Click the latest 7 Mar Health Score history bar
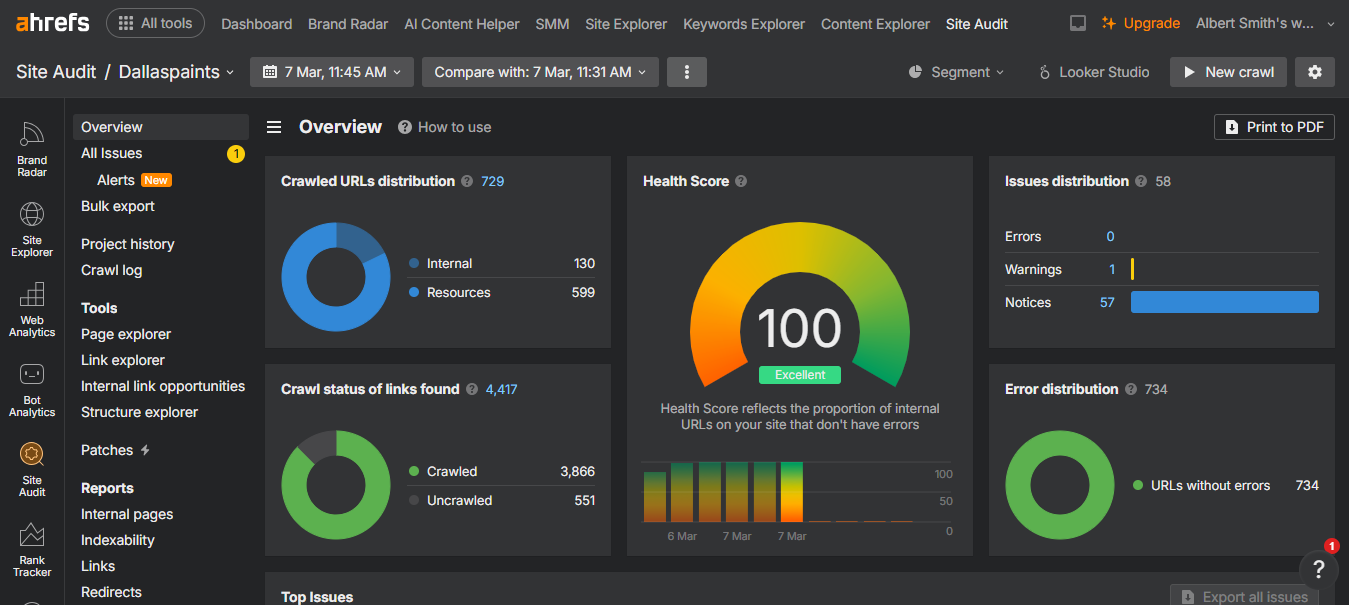This screenshot has height=605, width=1349. [x=792, y=491]
